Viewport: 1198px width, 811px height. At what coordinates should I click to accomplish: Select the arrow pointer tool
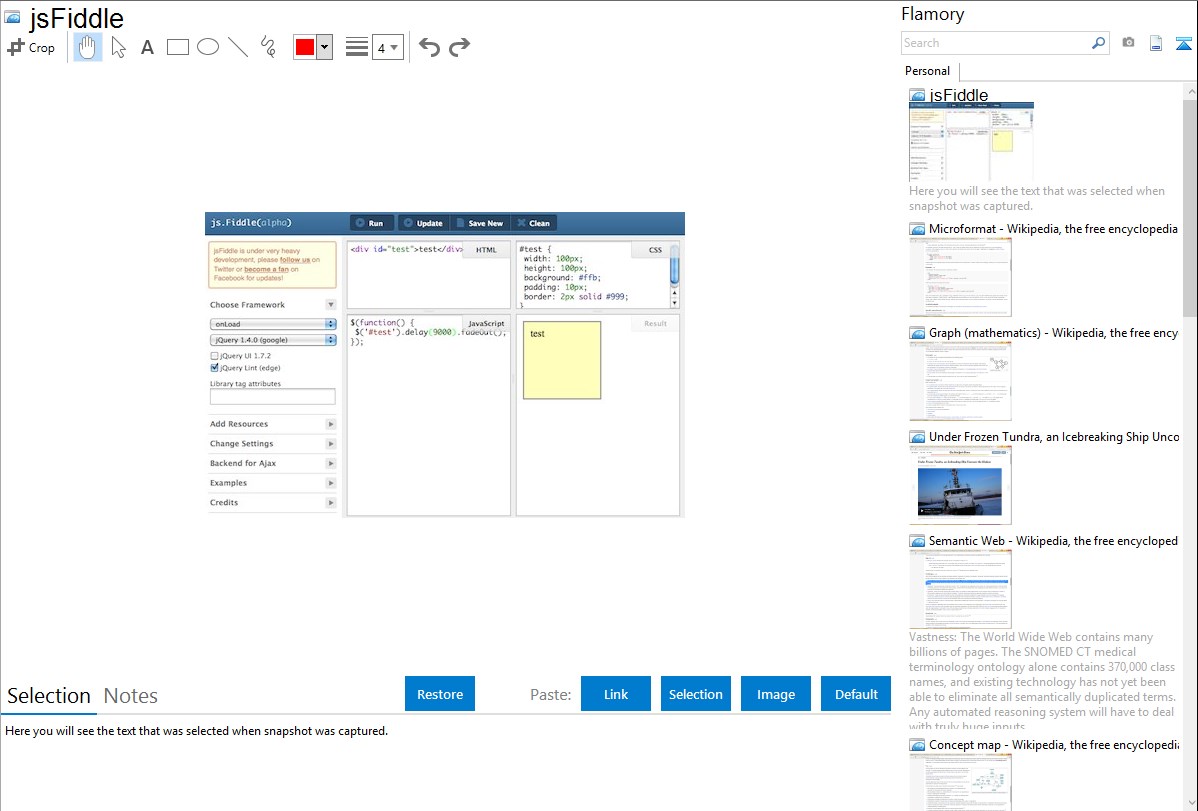pos(118,47)
